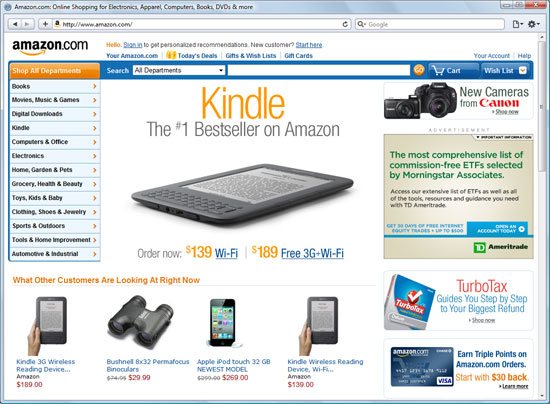Expand the Wish List dropdown arrow
This screenshot has width=550, height=404.
523,70
